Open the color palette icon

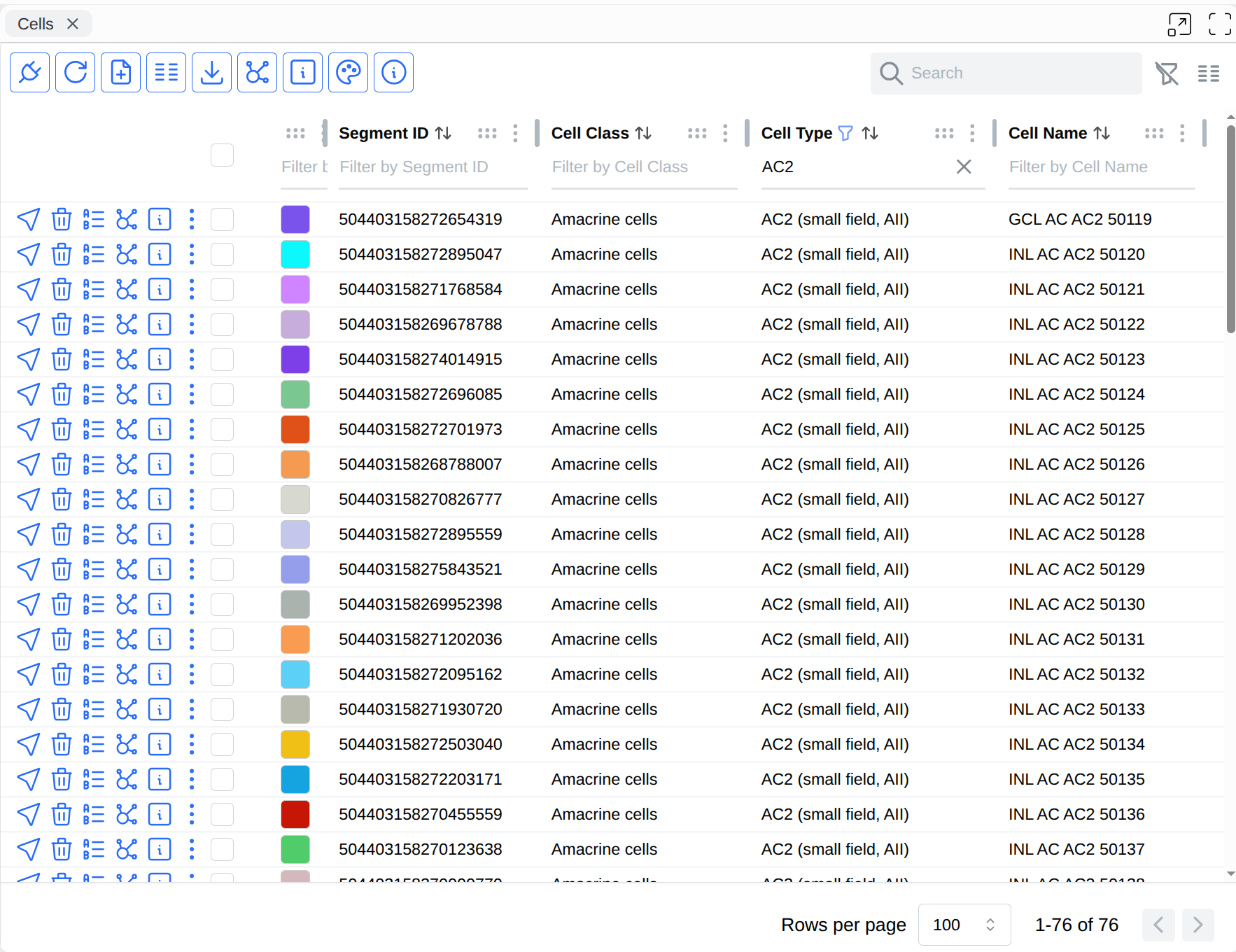click(x=348, y=72)
